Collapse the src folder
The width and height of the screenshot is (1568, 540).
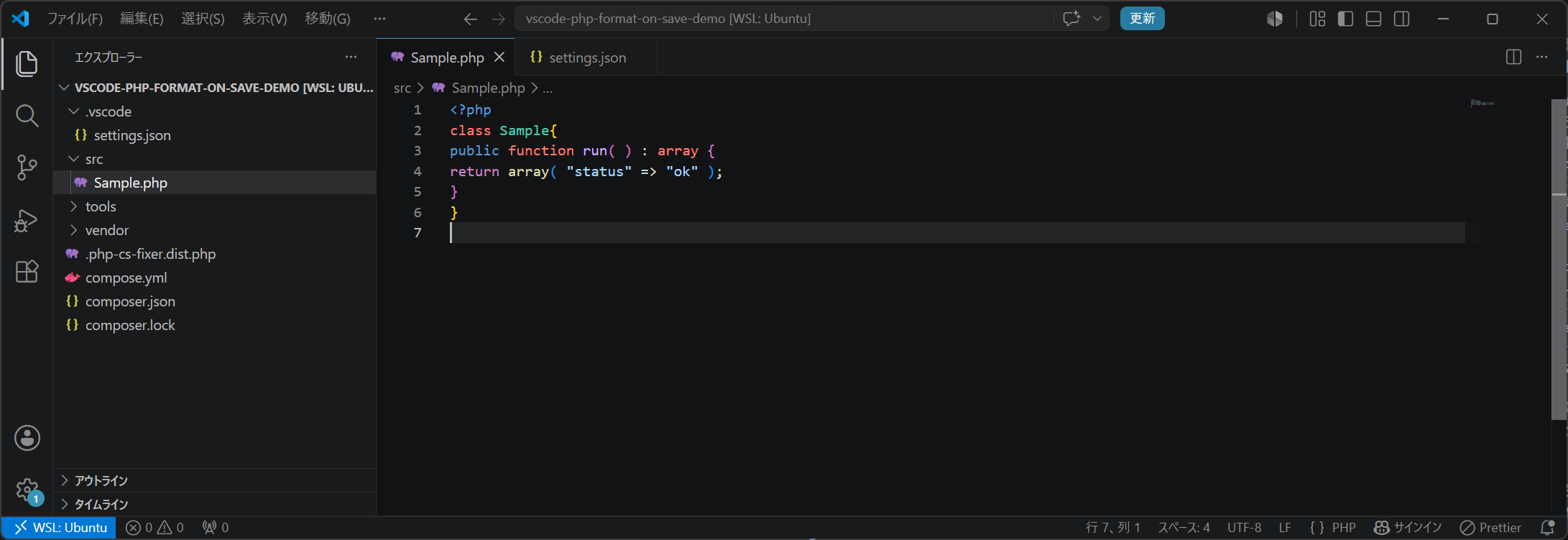click(73, 159)
